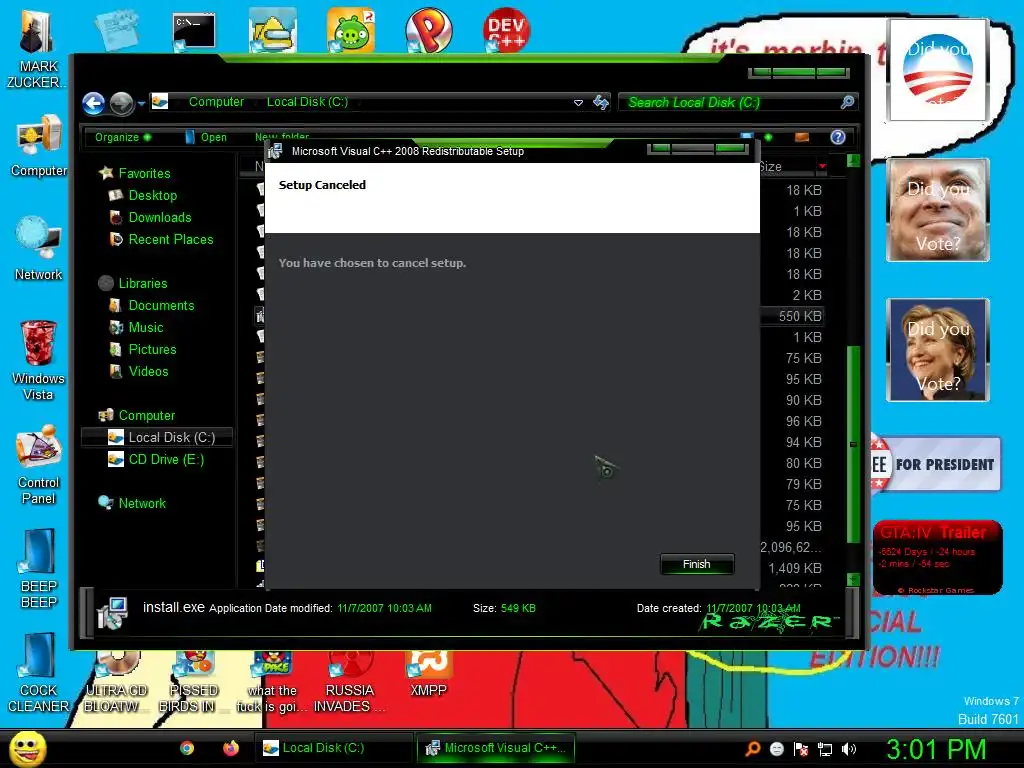This screenshot has height=768, width=1024.
Task: Switch to Microsoft Visual C++ taskbar button
Action: click(x=496, y=748)
